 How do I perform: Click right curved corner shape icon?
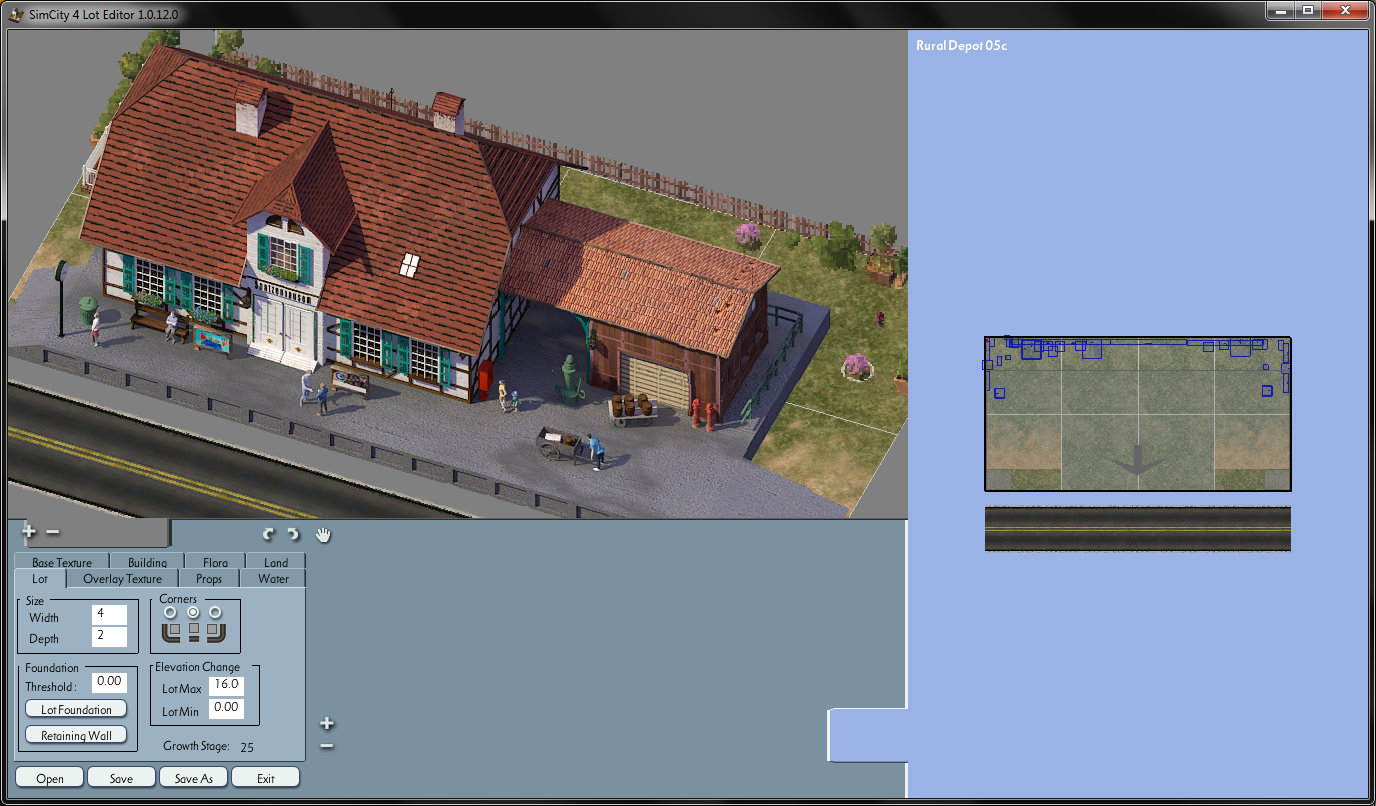216,632
